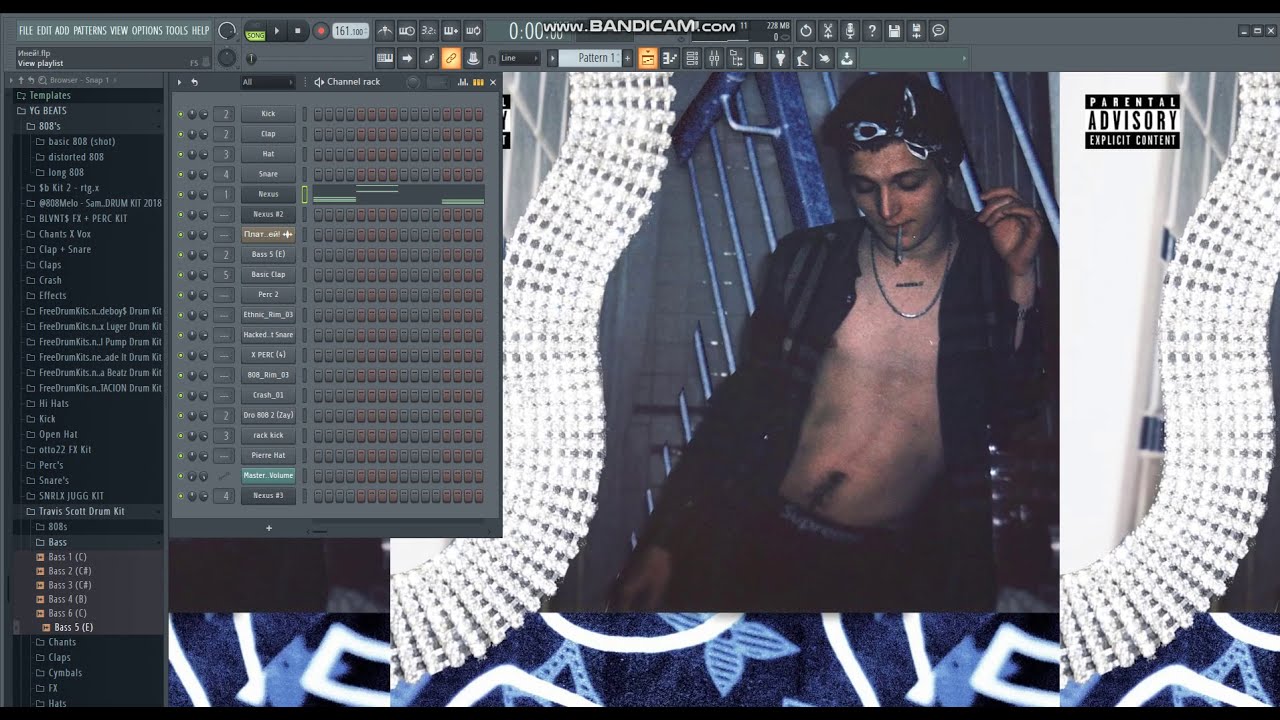Mute the Snare channel
The image size is (1280, 720).
(181, 174)
